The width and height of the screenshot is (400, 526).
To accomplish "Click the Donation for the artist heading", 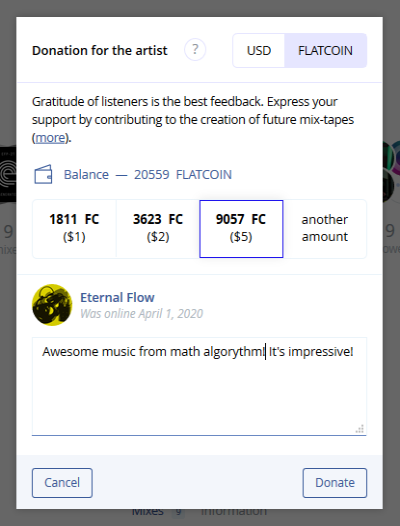I will (100, 50).
